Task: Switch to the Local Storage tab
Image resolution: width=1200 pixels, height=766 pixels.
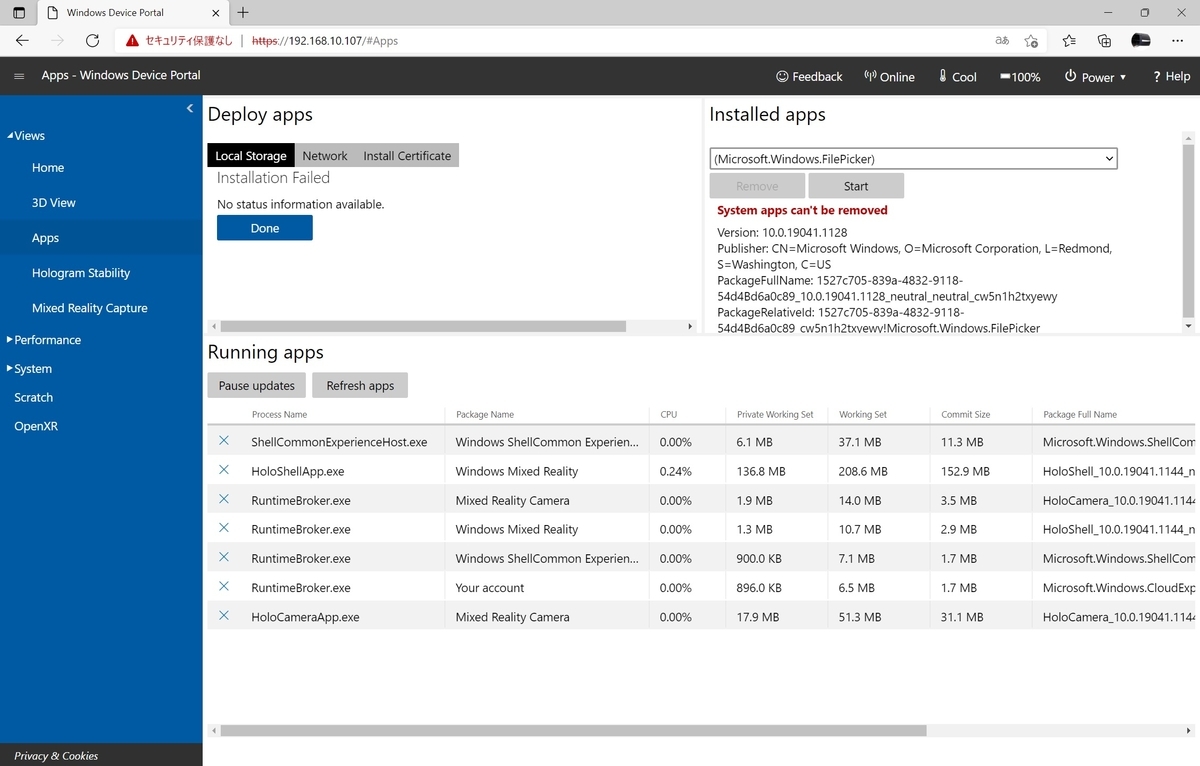Action: point(251,155)
